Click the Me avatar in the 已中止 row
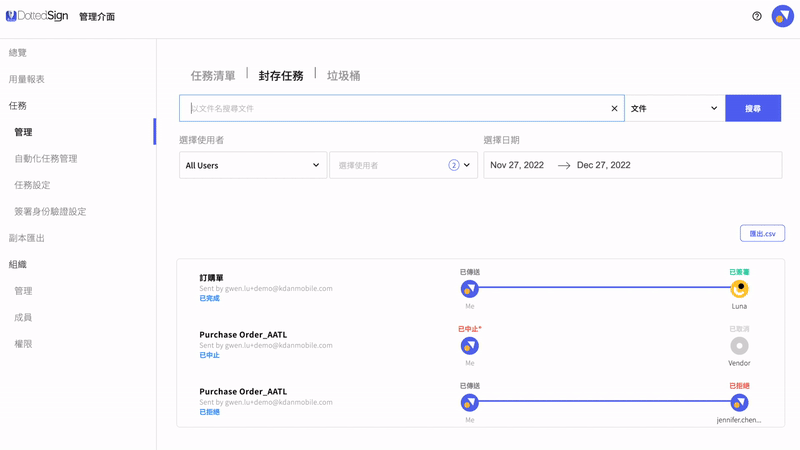The image size is (800, 450). click(469, 346)
